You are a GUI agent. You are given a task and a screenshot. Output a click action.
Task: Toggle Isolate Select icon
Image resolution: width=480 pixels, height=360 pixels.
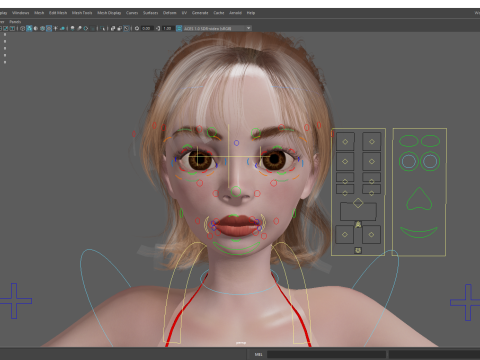point(102,28)
